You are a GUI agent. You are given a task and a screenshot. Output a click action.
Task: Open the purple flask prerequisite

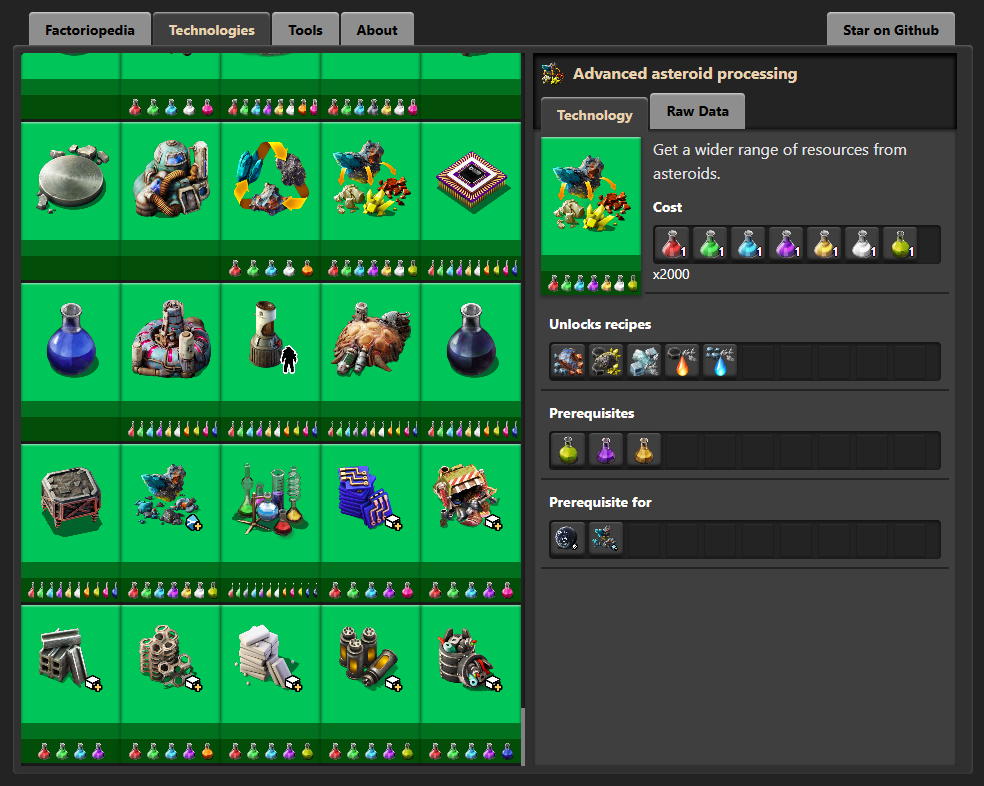606,450
